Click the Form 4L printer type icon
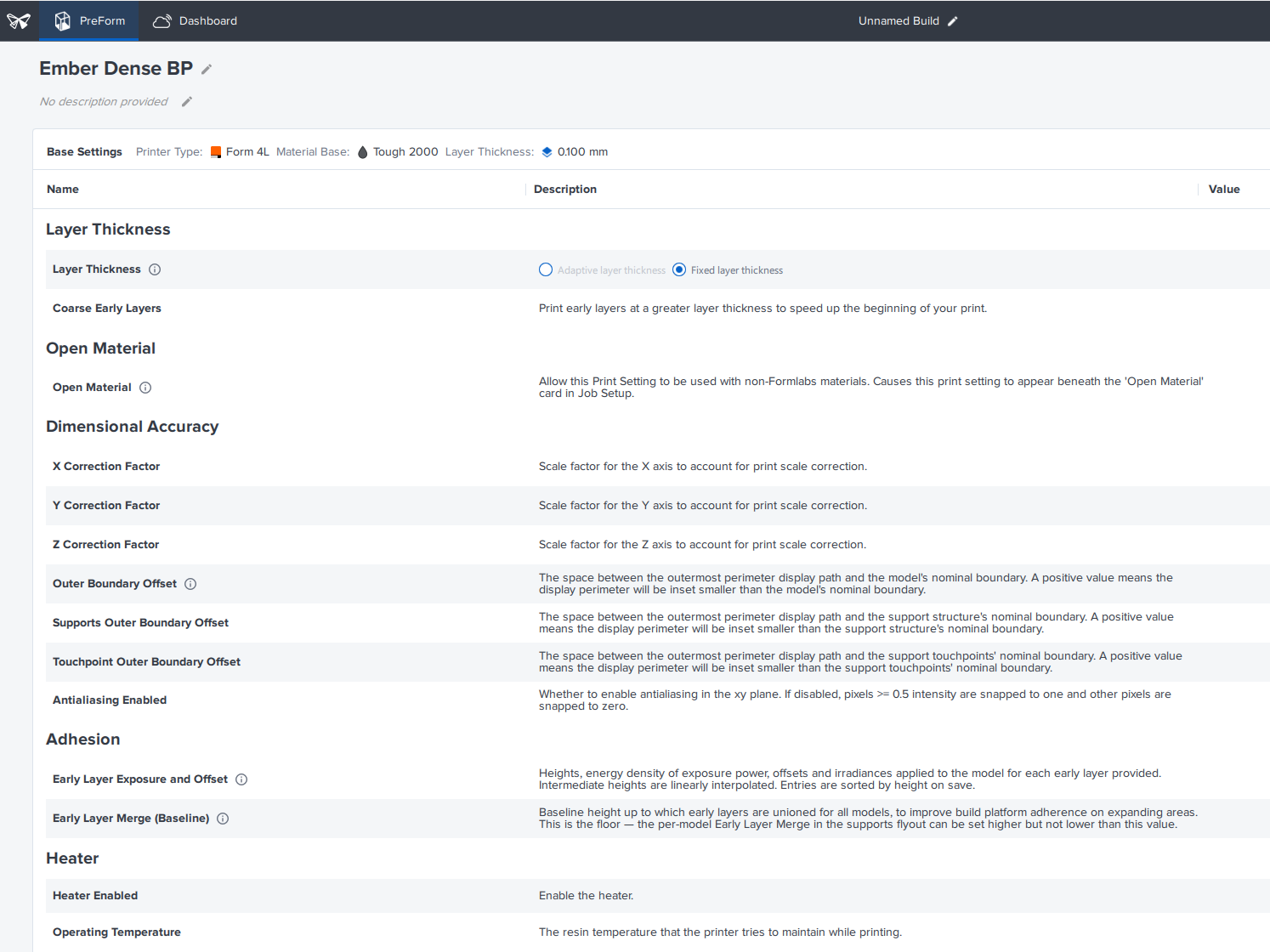1270x952 pixels. [216, 152]
